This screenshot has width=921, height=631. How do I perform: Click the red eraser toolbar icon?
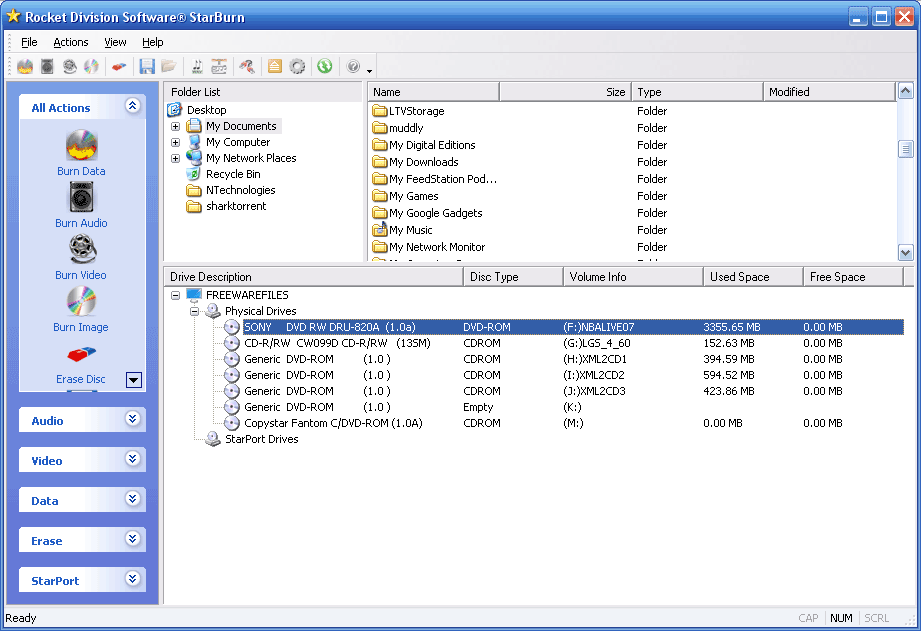pyautogui.click(x=119, y=66)
